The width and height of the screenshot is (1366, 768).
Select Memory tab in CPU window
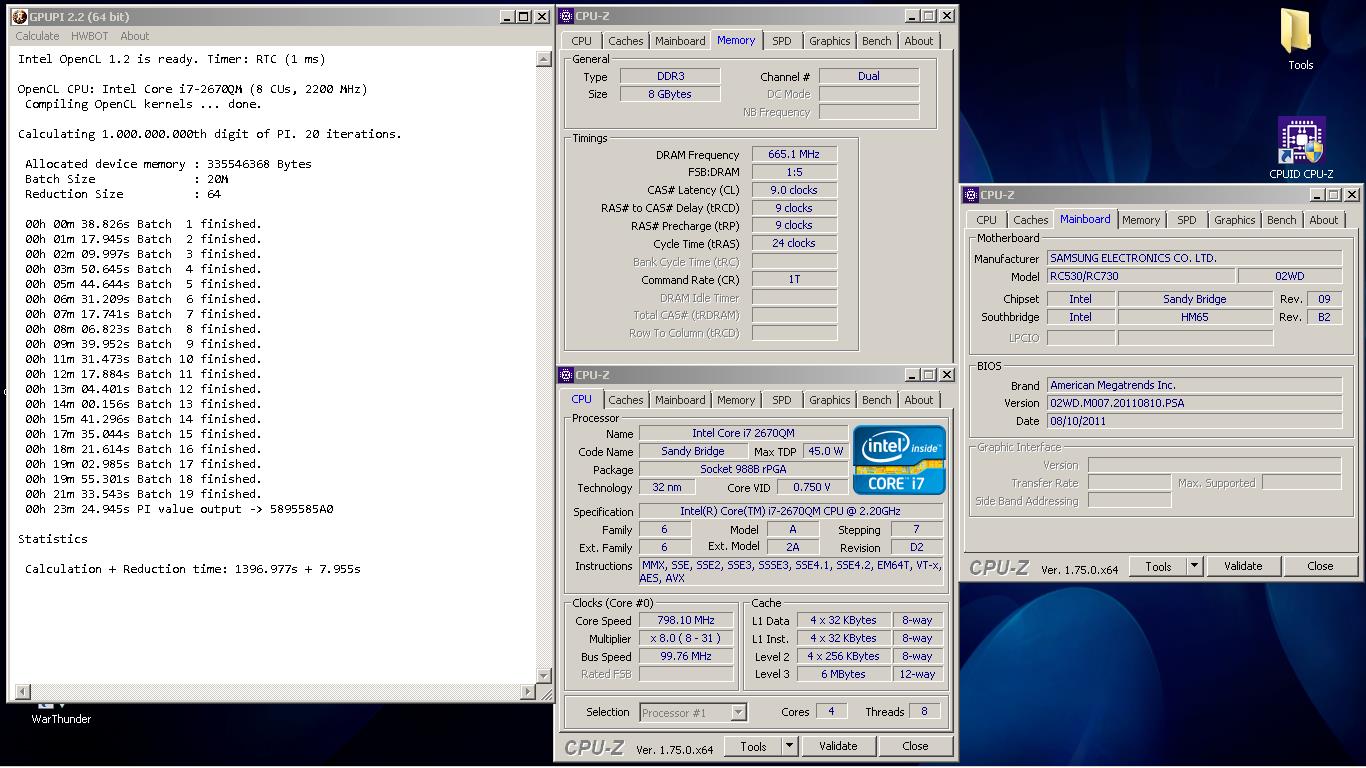(736, 400)
